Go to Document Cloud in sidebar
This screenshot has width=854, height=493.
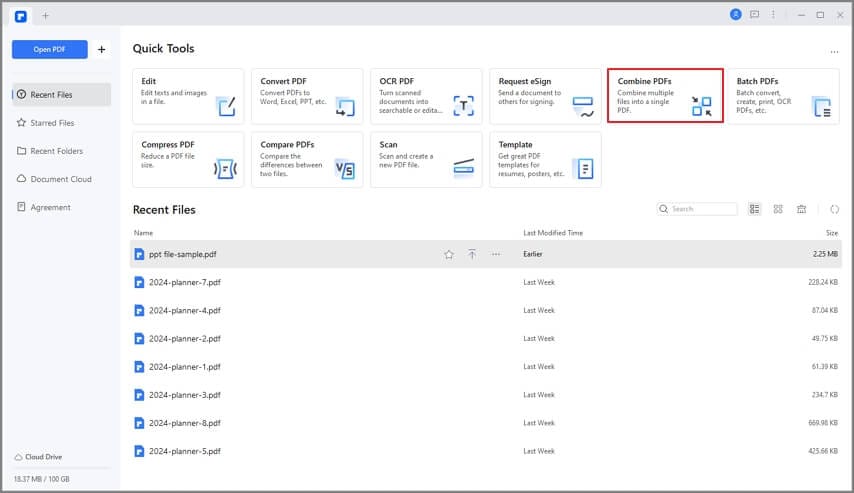(60, 179)
